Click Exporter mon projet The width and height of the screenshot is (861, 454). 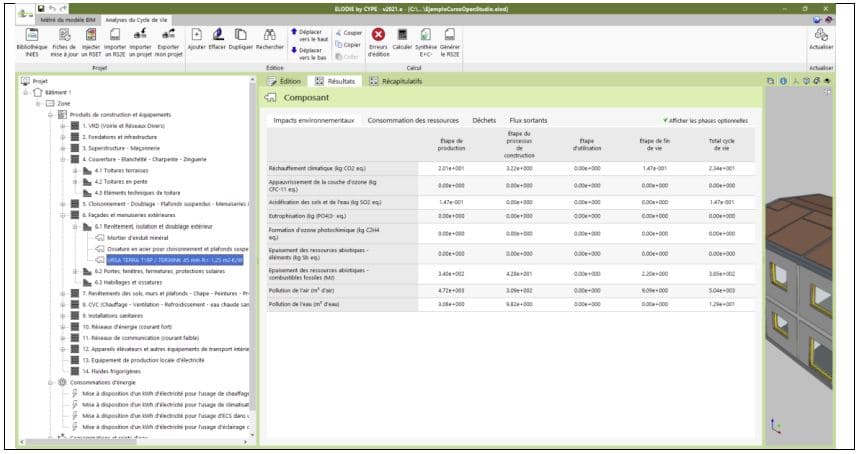(x=169, y=42)
